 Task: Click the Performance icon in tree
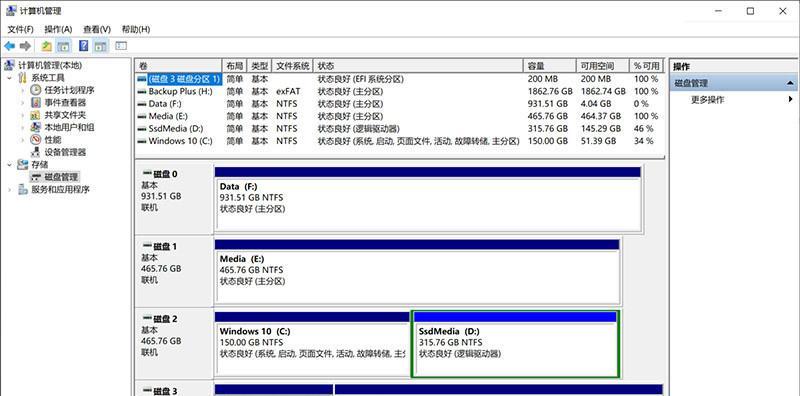coord(35,139)
